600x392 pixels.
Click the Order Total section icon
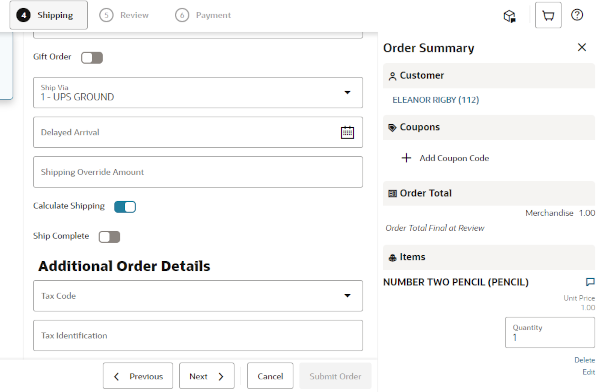[392, 193]
